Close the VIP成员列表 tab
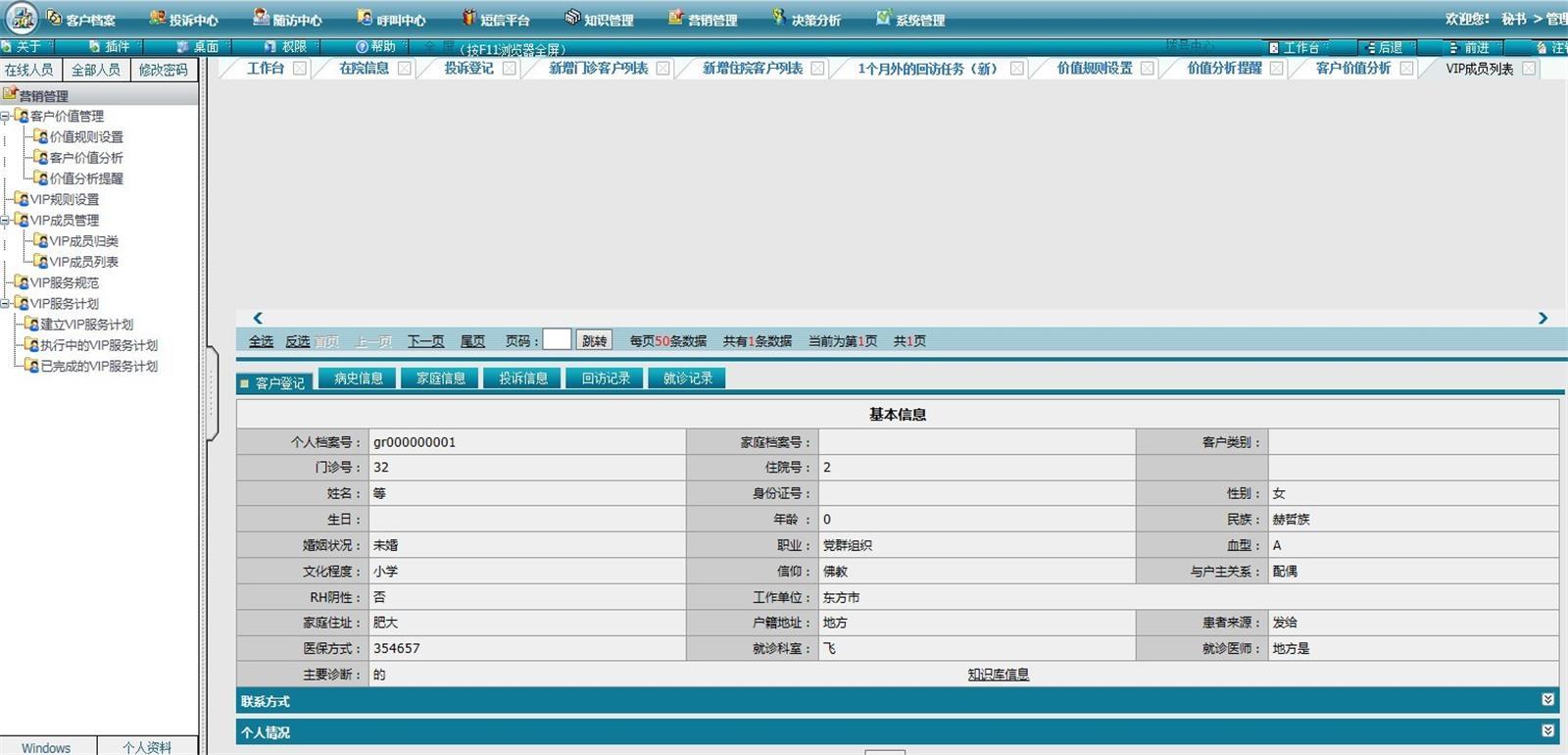This screenshot has width=1568, height=755. [x=1529, y=69]
